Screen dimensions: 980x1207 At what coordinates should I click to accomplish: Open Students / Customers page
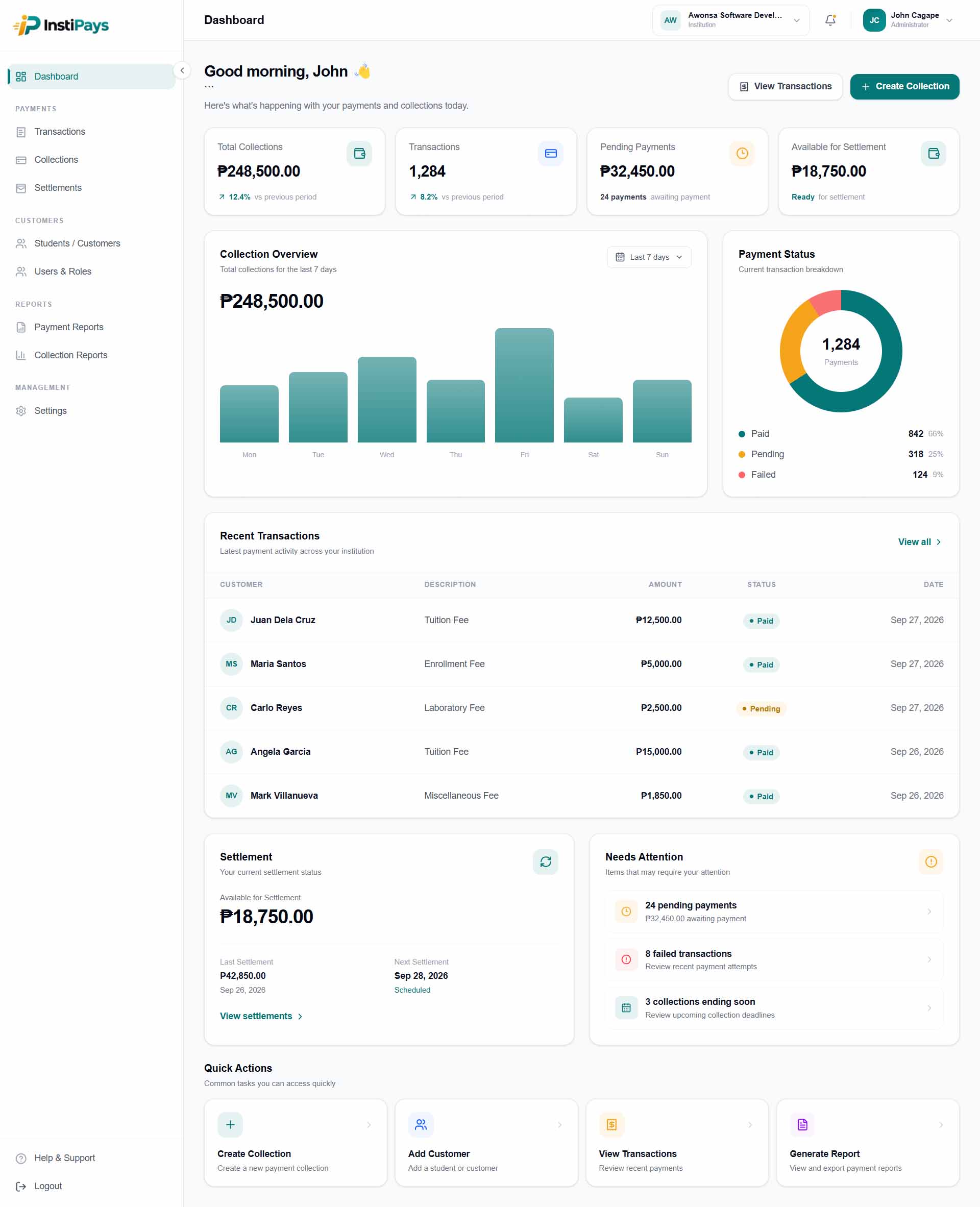pos(91,243)
